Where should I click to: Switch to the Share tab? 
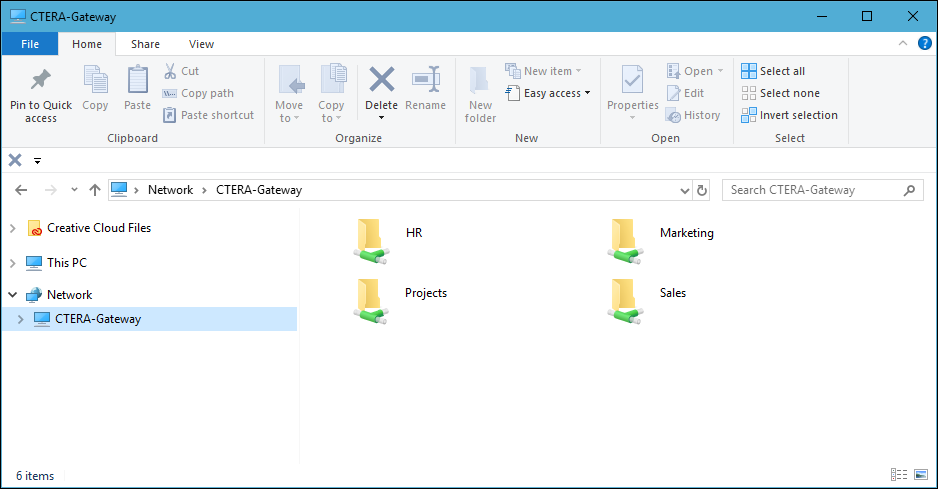[145, 44]
